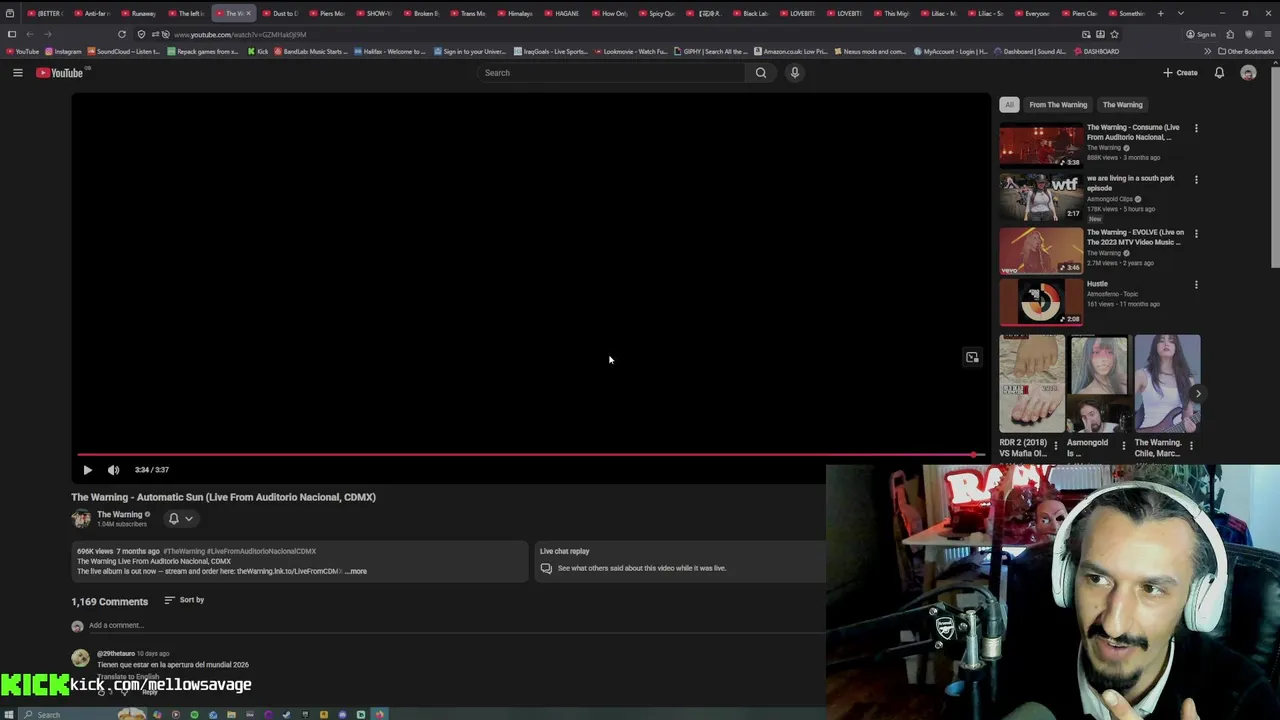The image size is (1280, 720).
Task: Mute the video using the speaker icon
Action: tap(113, 470)
